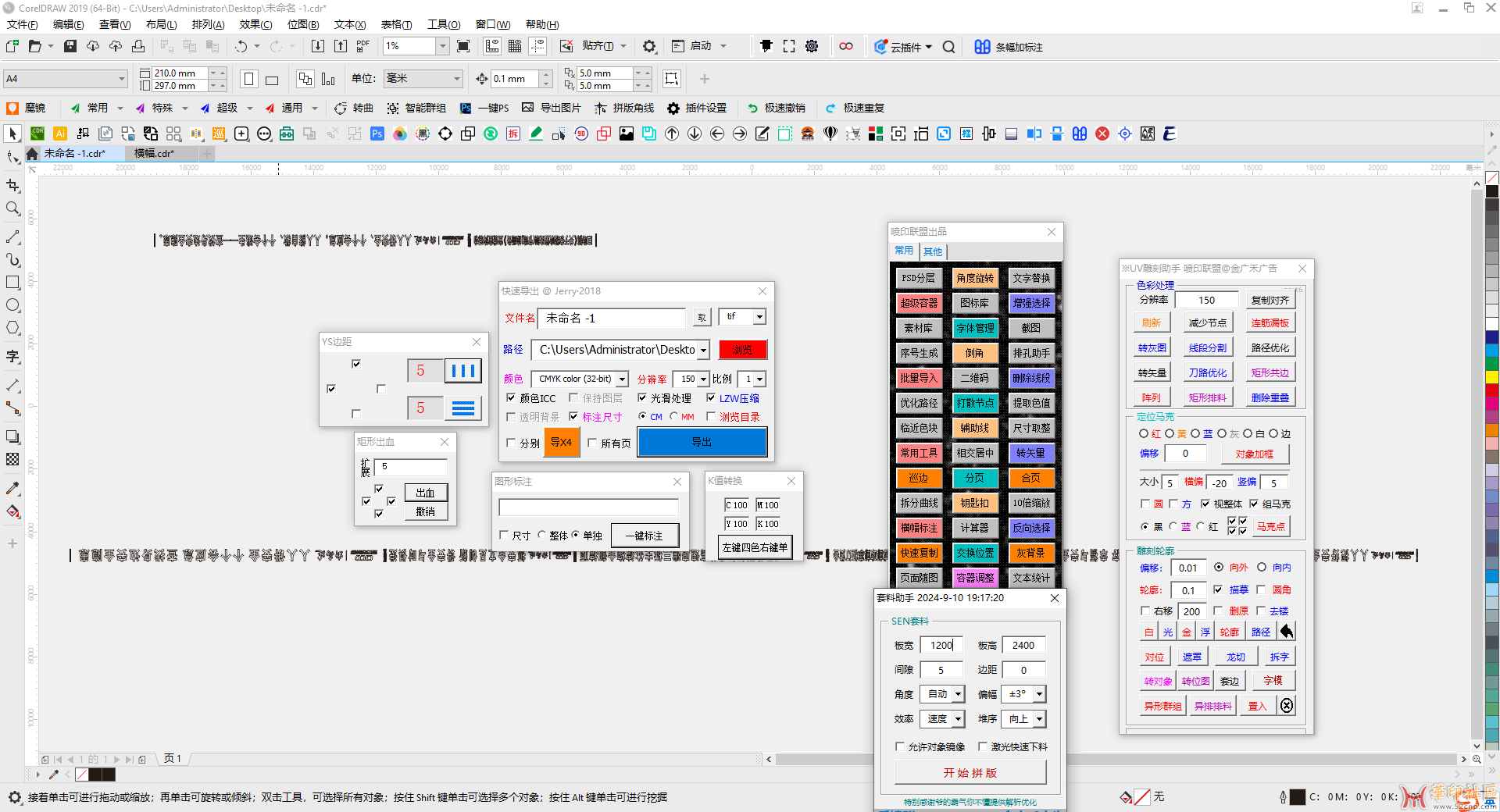Click the Undo arrow icon
This screenshot has height=812, width=1500.
[x=241, y=47]
